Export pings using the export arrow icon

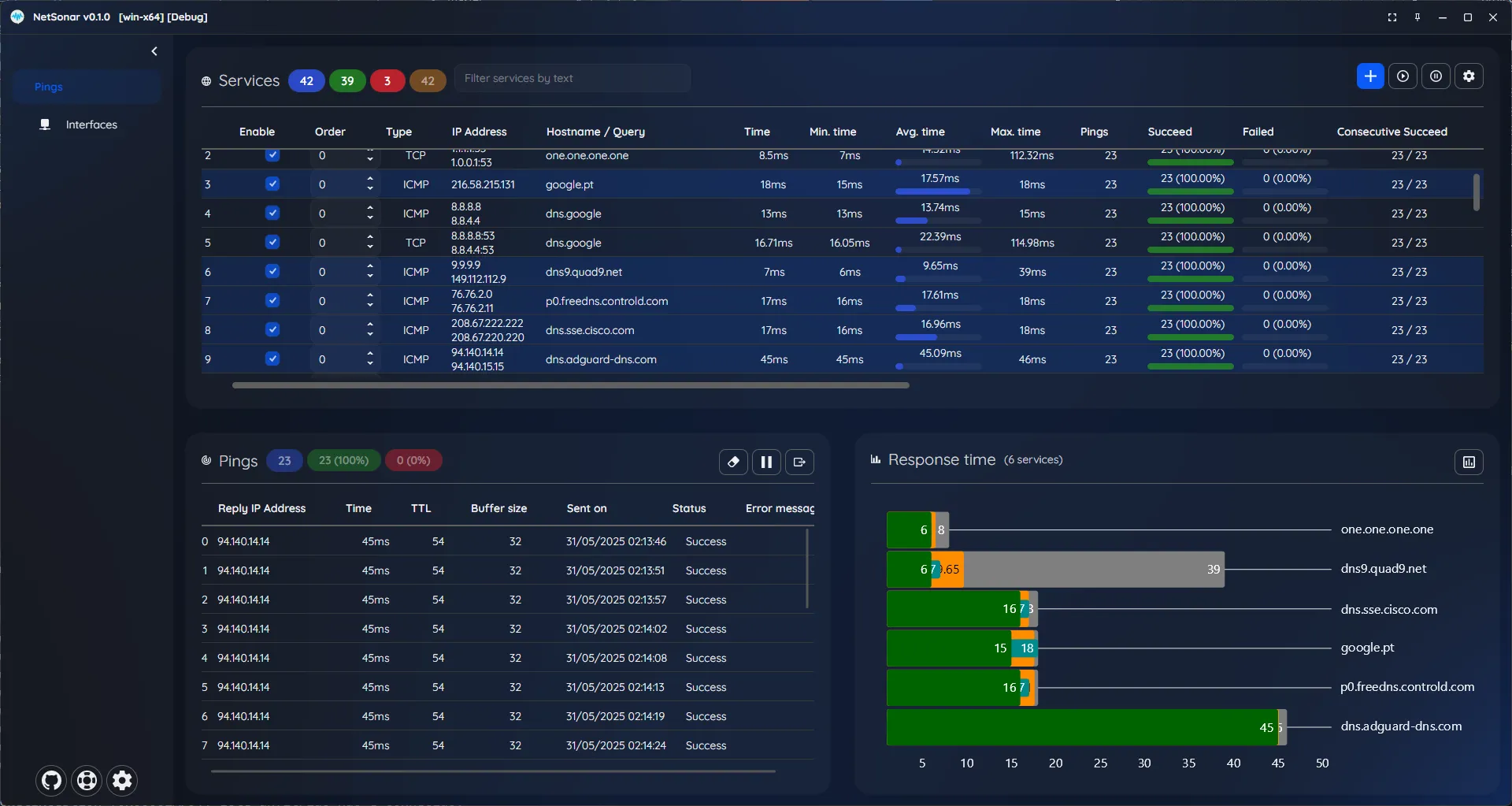[x=799, y=462]
